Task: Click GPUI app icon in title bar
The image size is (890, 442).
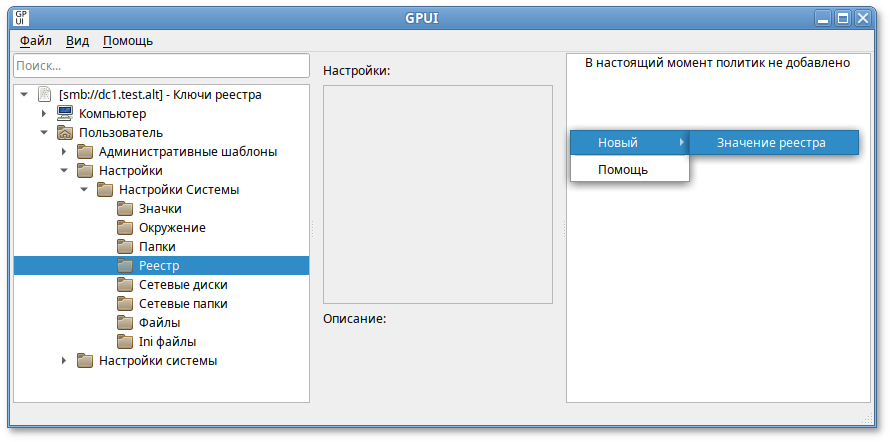Action: (20, 18)
